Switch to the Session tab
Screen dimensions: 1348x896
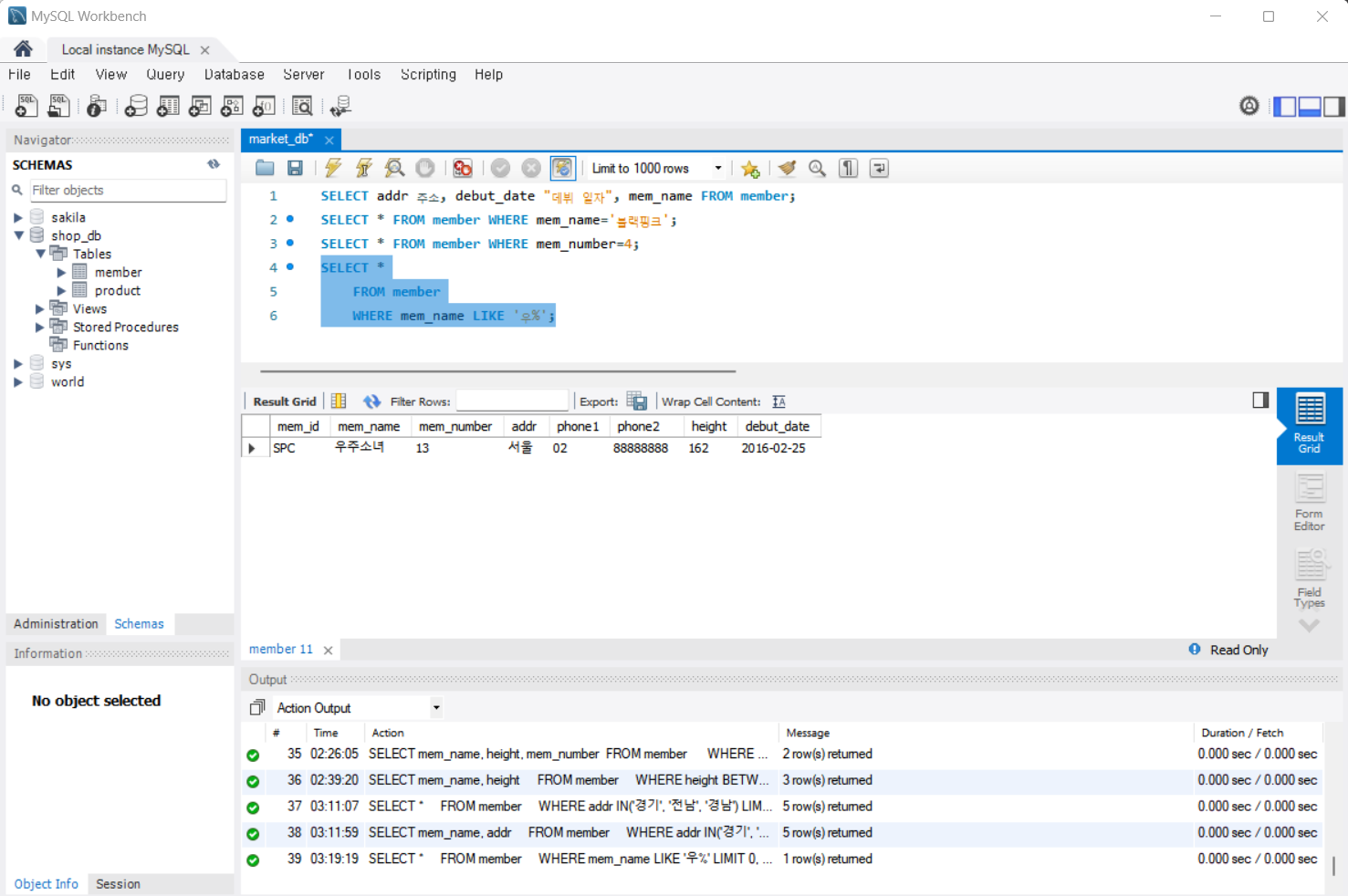118,884
